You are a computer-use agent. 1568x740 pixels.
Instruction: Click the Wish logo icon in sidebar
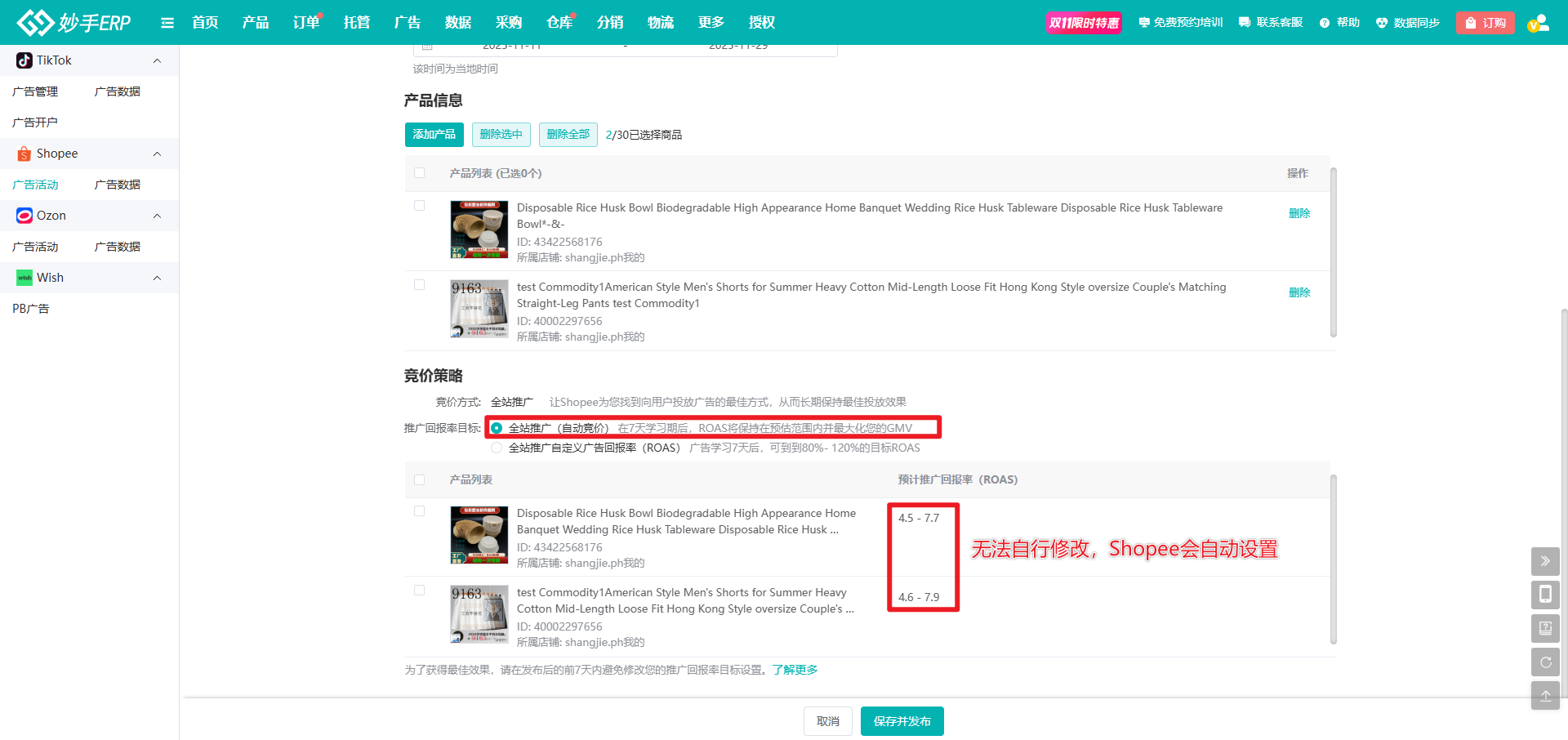[24, 278]
